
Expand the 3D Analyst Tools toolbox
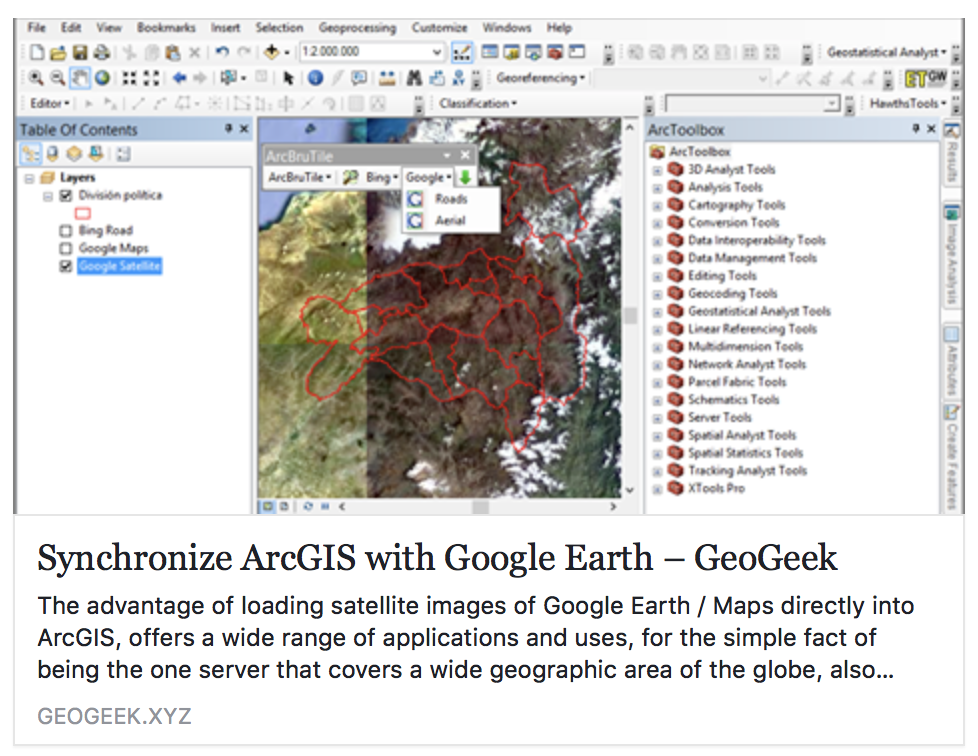click(658, 170)
